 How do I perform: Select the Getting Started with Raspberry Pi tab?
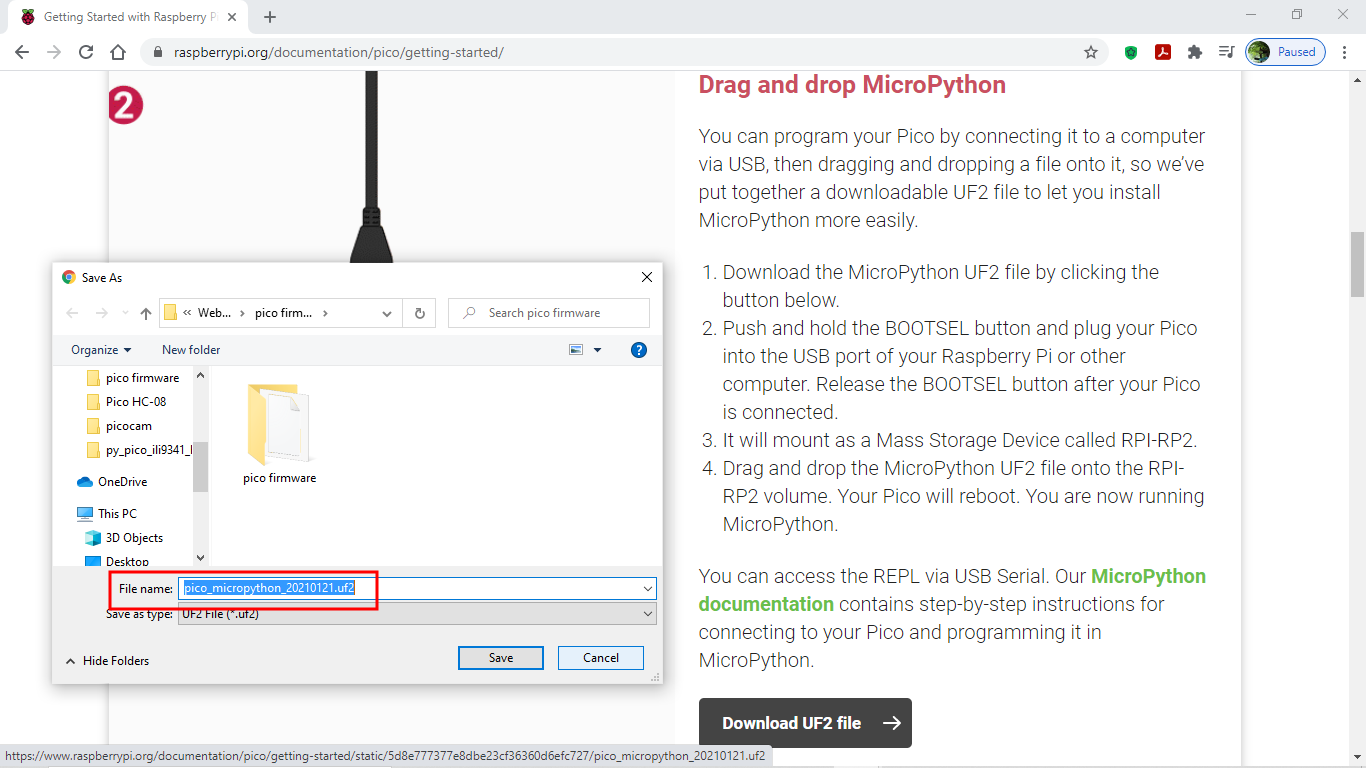(130, 17)
